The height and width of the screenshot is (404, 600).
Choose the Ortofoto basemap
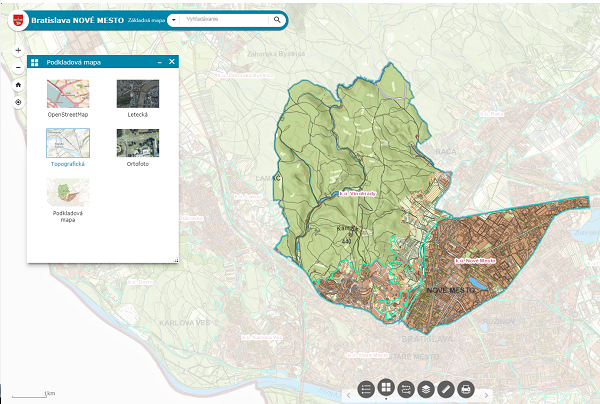(137, 143)
